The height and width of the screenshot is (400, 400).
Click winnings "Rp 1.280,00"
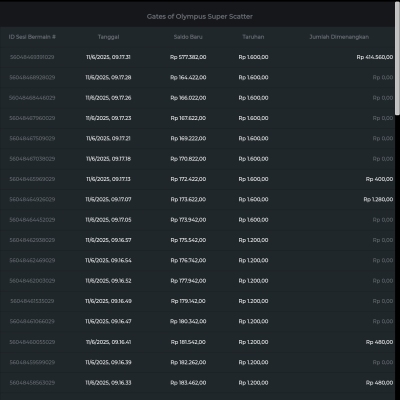(378, 200)
